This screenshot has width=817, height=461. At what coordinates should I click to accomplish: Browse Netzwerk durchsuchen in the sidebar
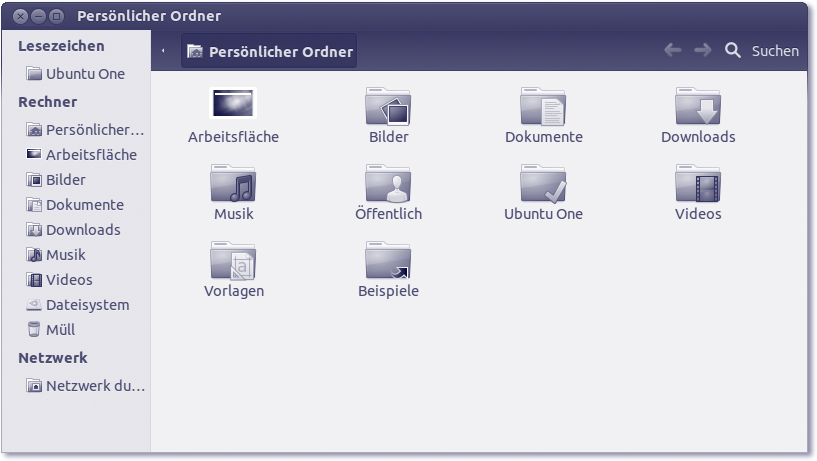point(95,386)
